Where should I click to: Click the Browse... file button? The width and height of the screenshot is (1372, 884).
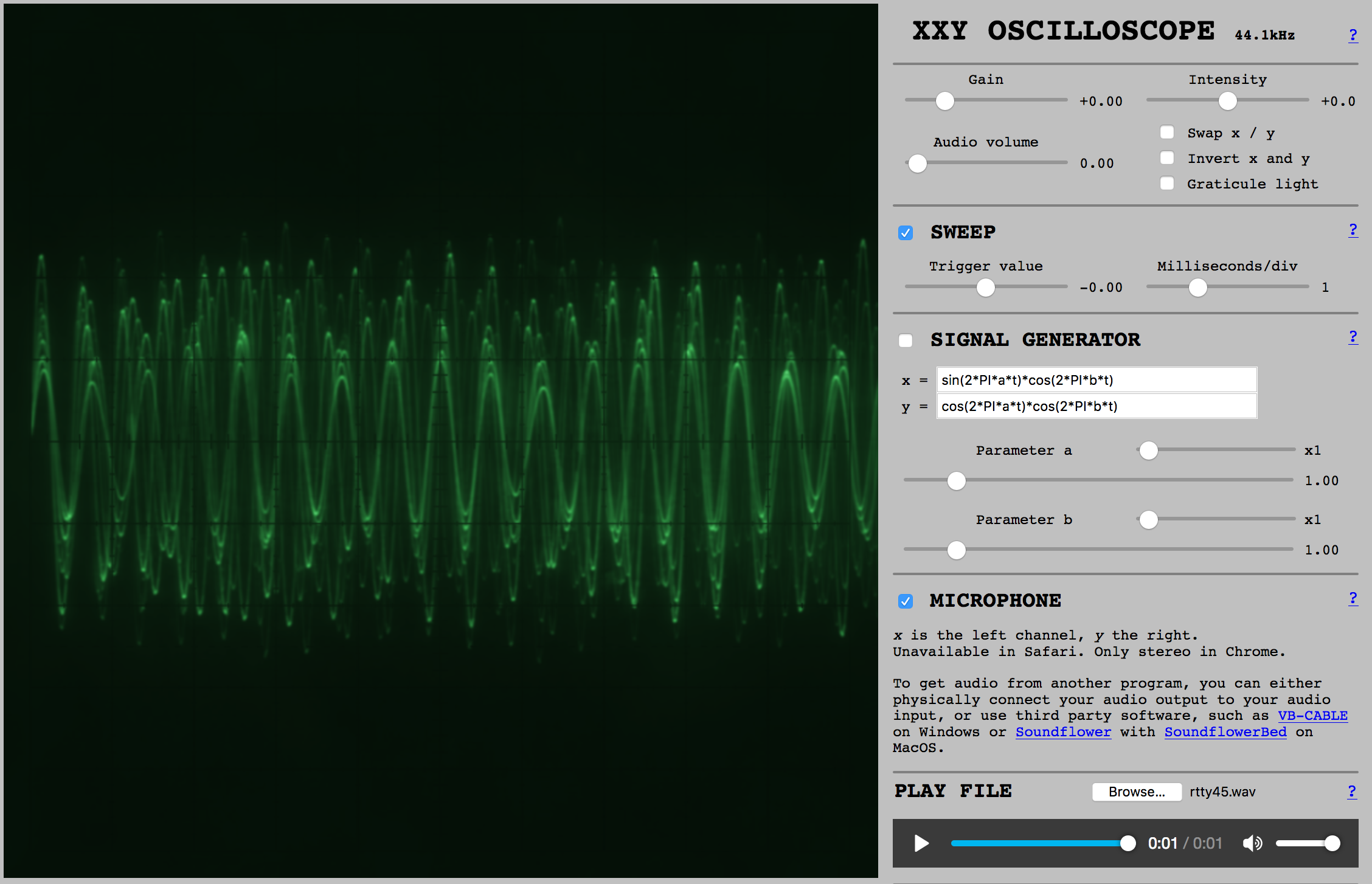point(1136,792)
